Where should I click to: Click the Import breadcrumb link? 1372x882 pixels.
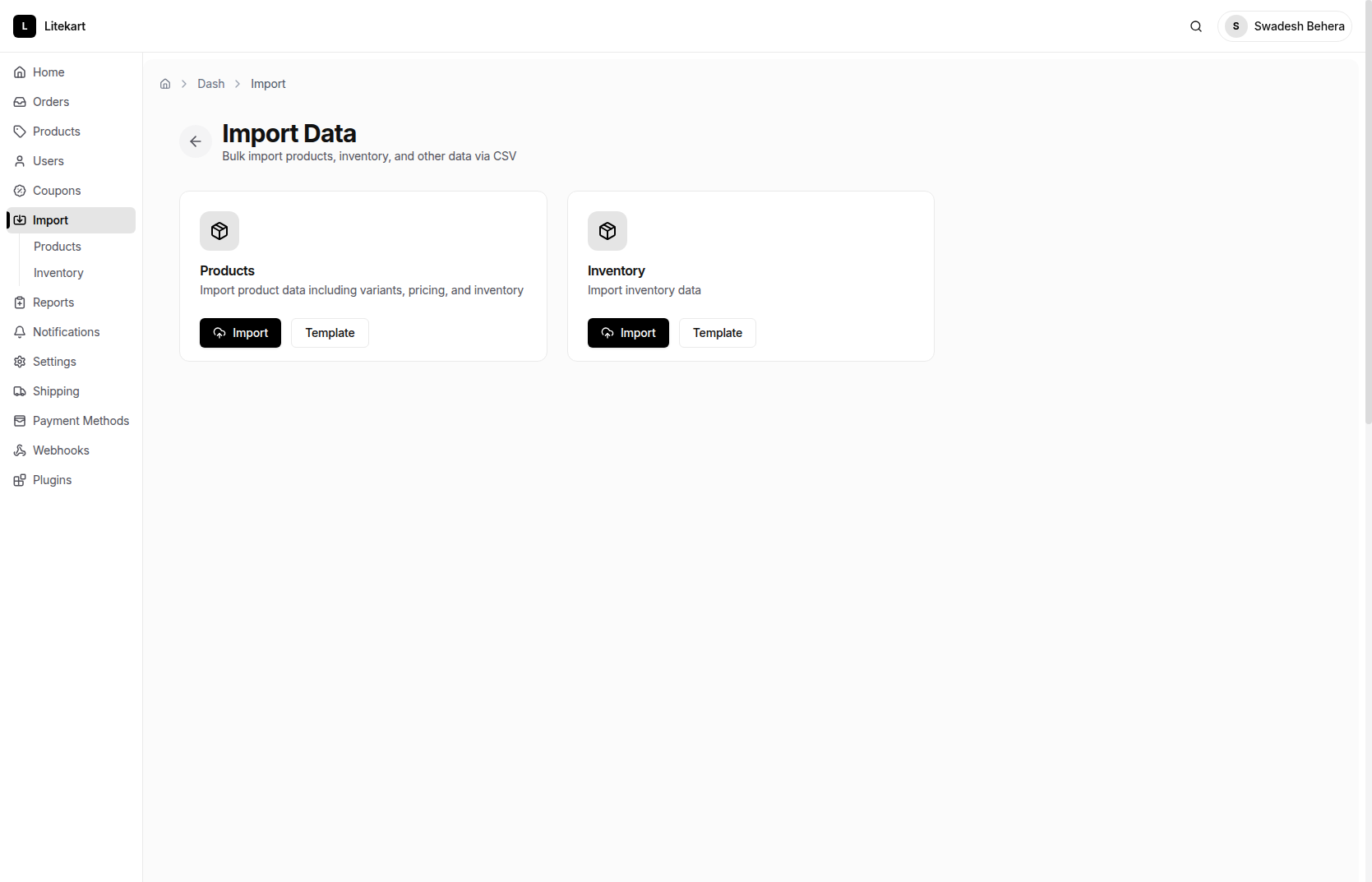click(x=268, y=84)
